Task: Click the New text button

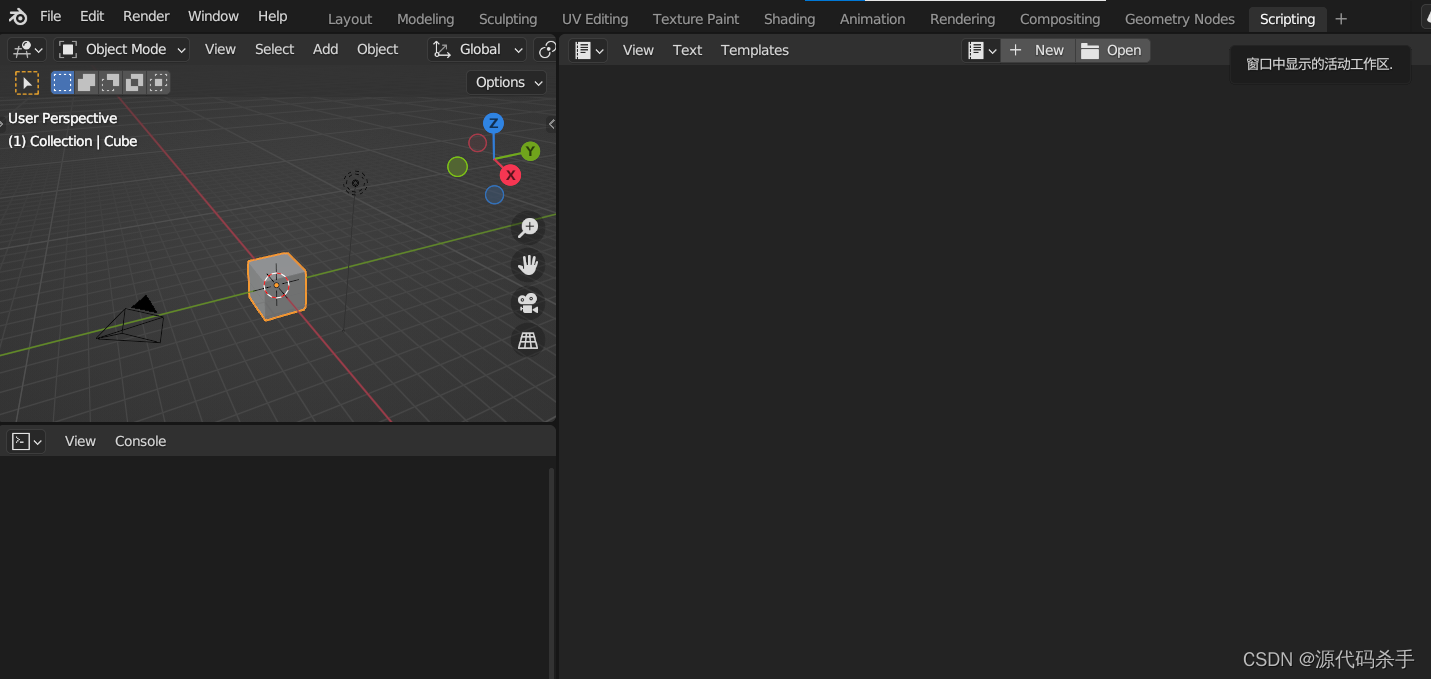Action: (1038, 50)
